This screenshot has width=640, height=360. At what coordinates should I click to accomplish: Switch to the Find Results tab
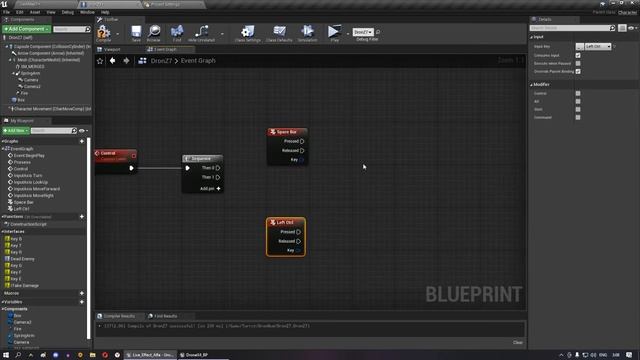162,316
